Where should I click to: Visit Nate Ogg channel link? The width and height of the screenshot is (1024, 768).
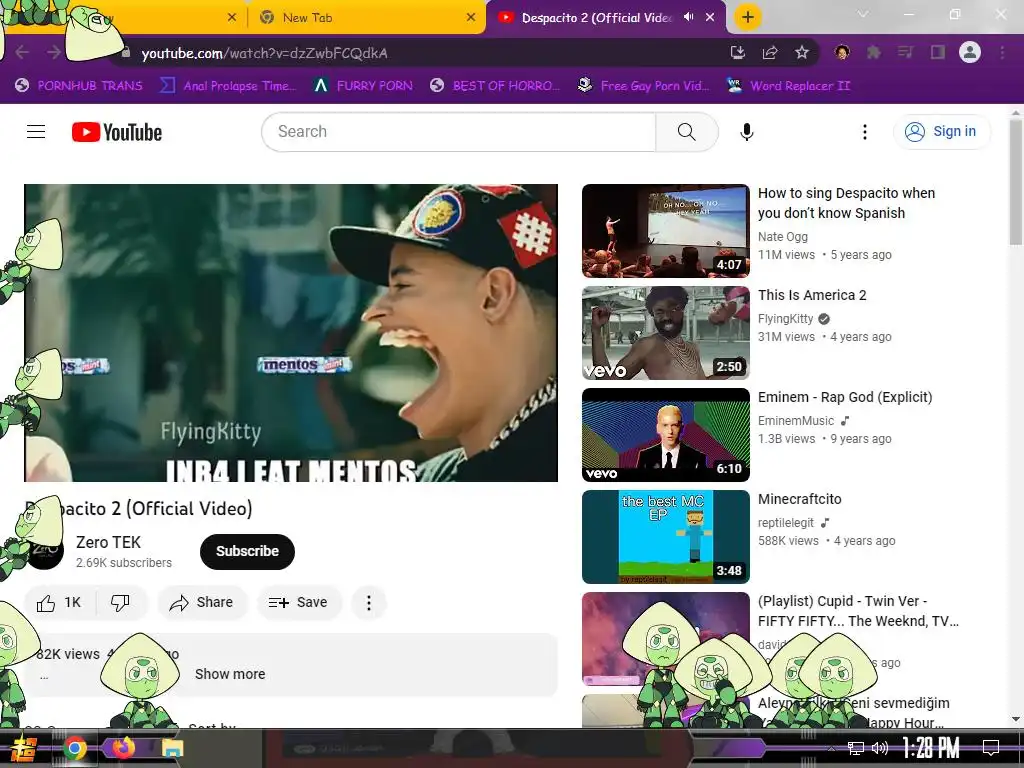pos(782,236)
